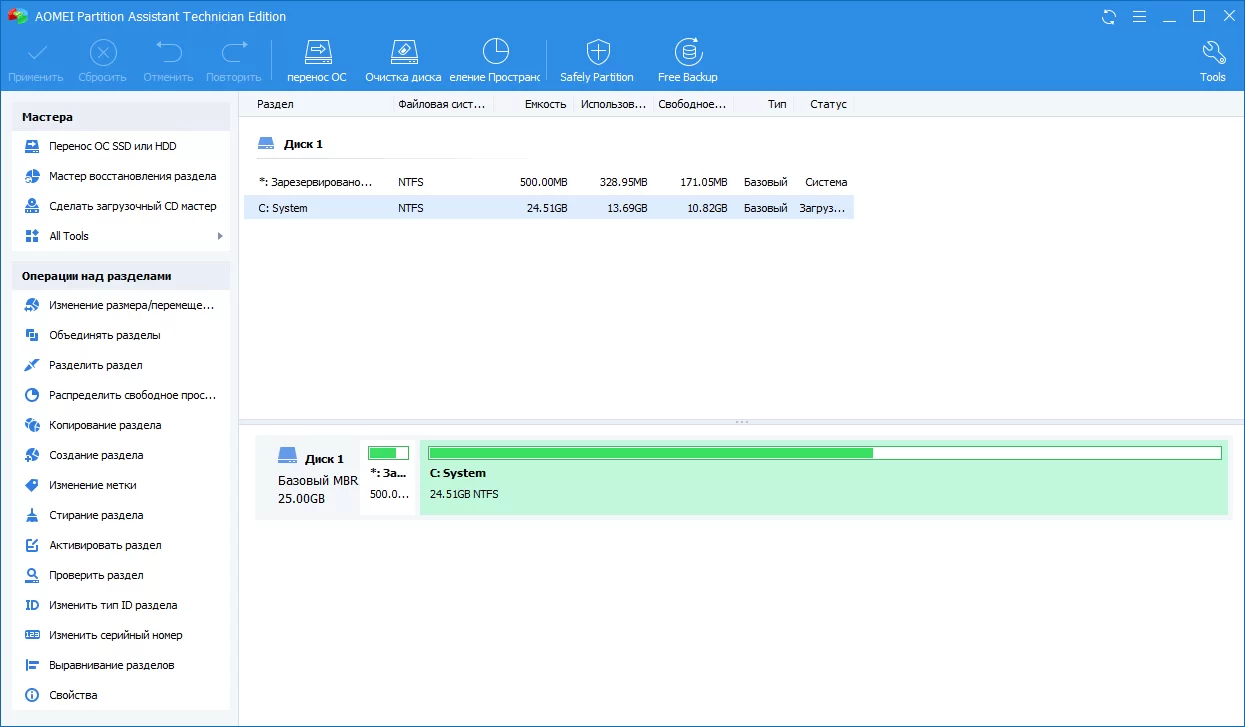Open Свойства partition properties
The width and height of the screenshot is (1245, 727).
121,695
